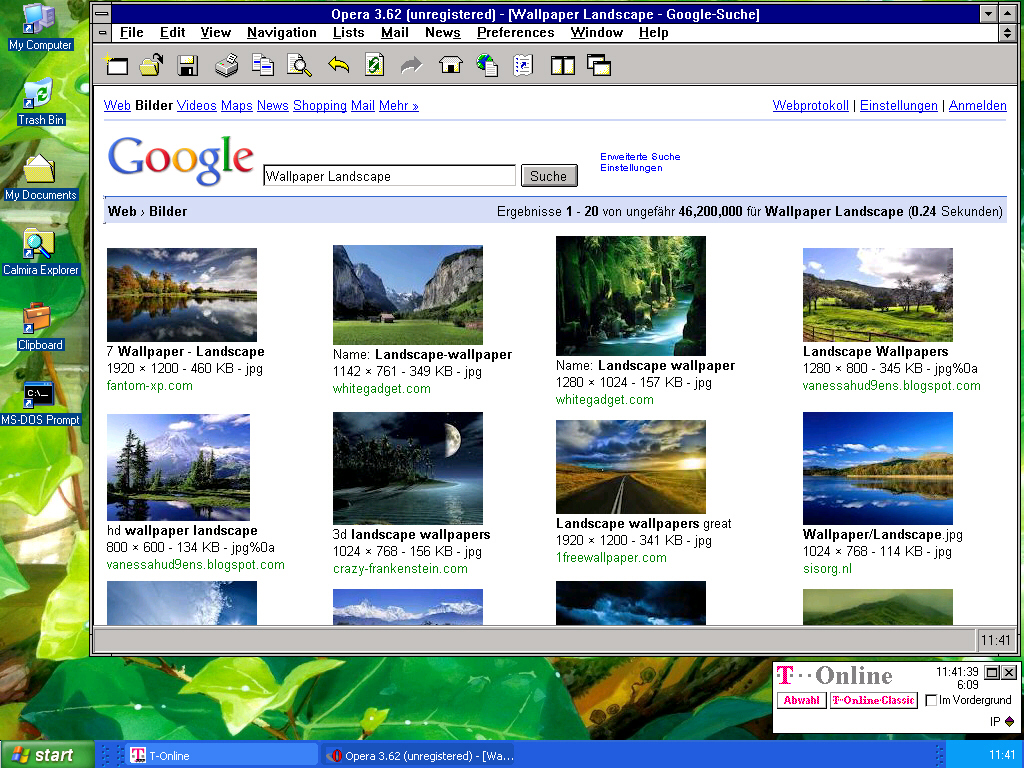The height and width of the screenshot is (768, 1024).
Task: Open the My Computer desktop icon
Action: 40,27
